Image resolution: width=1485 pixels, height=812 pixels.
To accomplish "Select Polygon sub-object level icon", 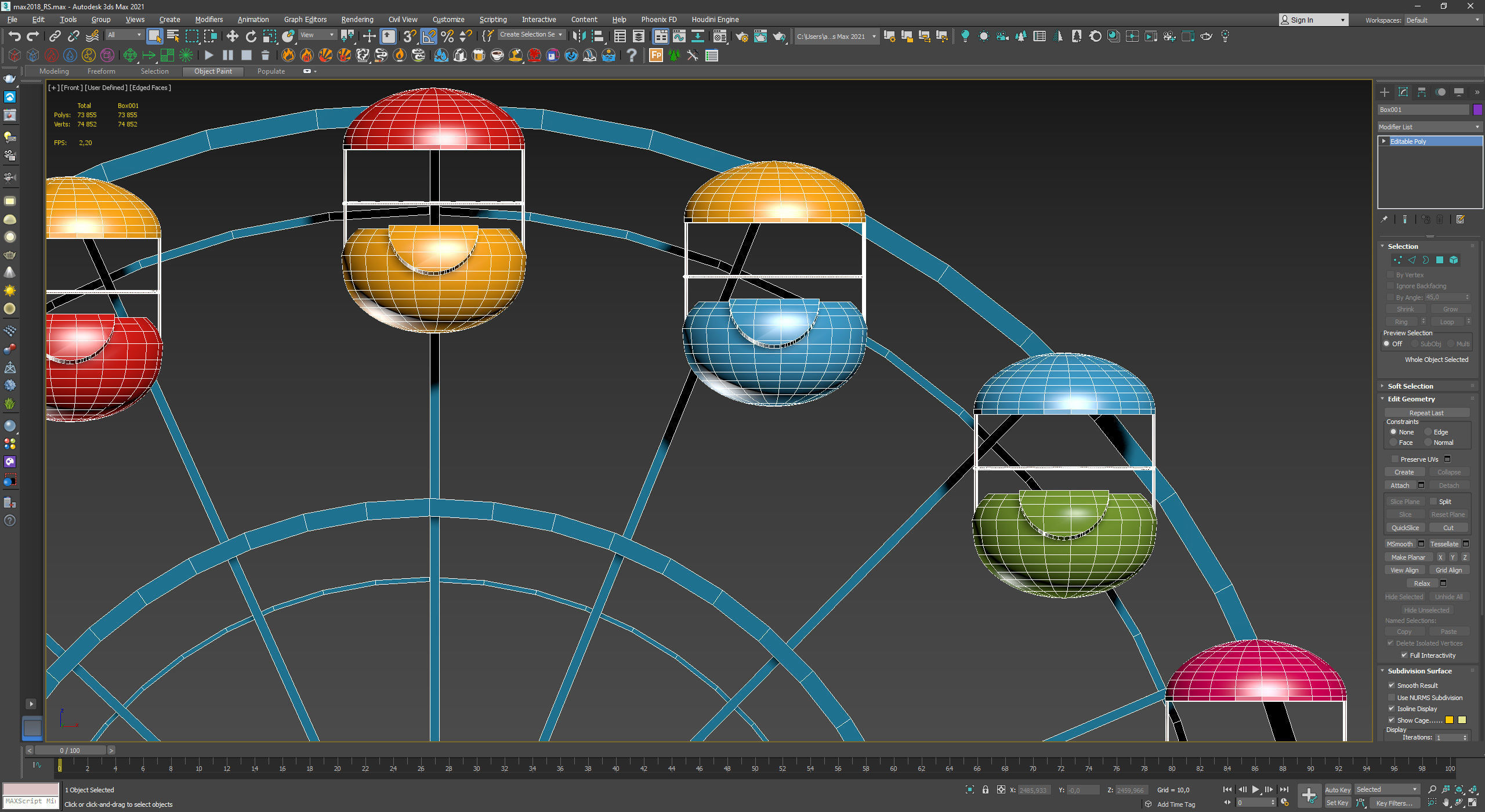I will (1439, 260).
